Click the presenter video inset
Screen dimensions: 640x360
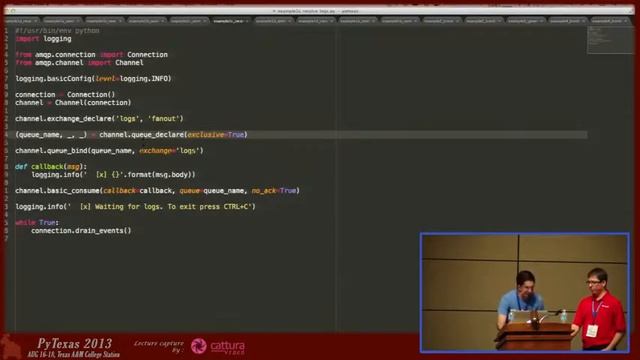pos(525,293)
